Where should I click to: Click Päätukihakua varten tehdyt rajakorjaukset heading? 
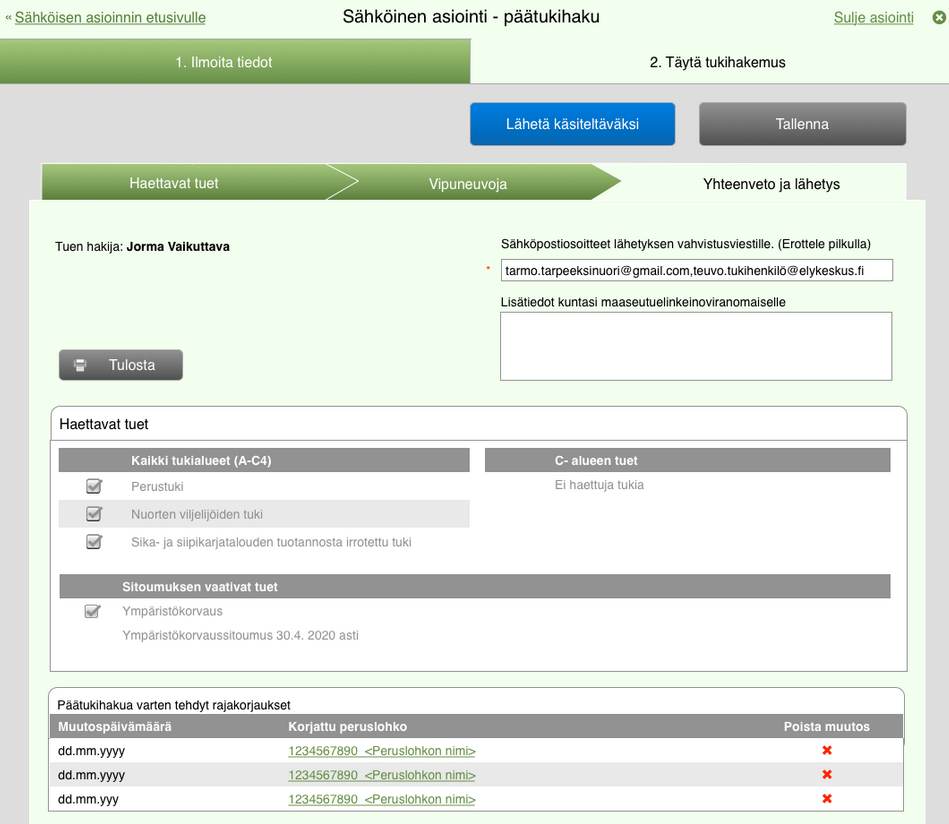pyautogui.click(x=174, y=705)
